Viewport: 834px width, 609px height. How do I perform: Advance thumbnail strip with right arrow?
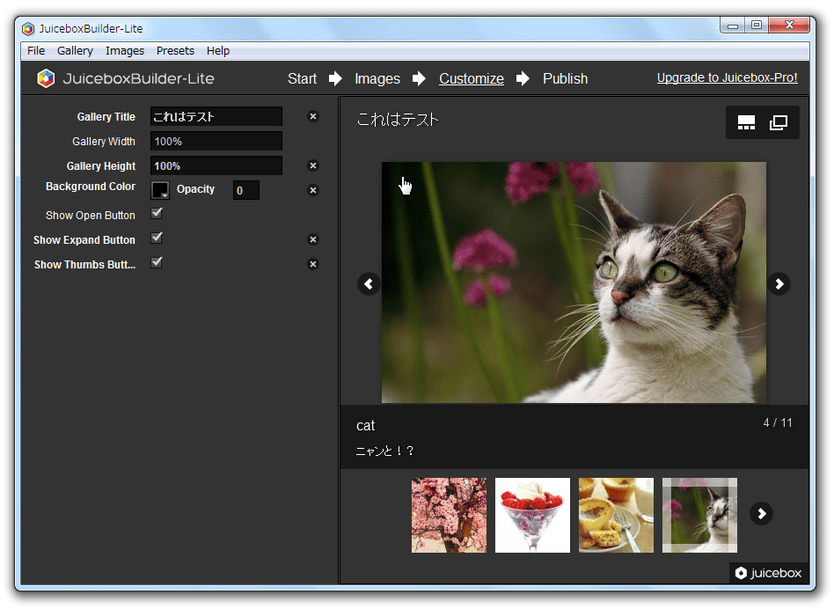click(761, 513)
